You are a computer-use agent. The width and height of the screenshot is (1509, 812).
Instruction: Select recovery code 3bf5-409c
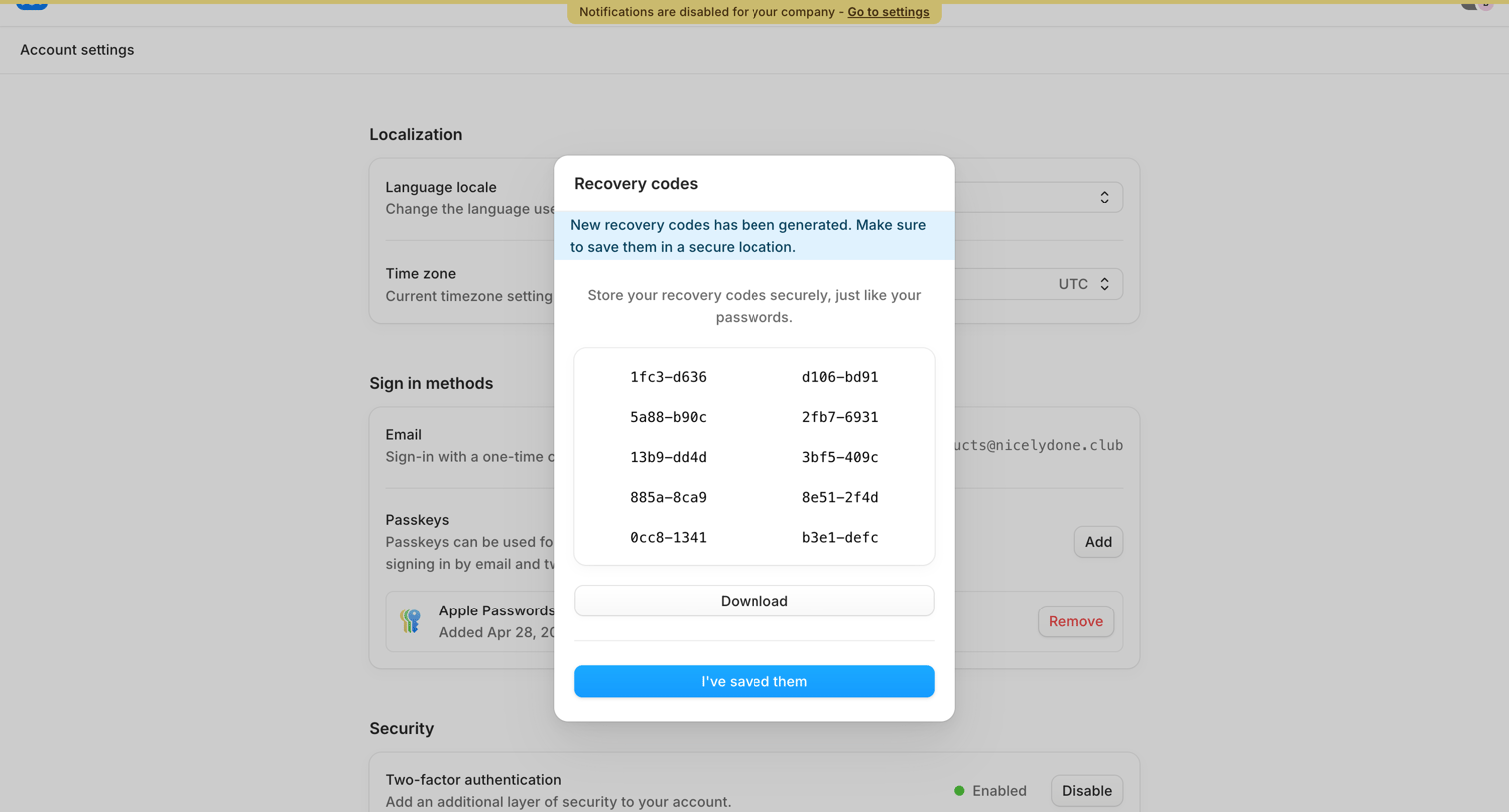tap(840, 457)
